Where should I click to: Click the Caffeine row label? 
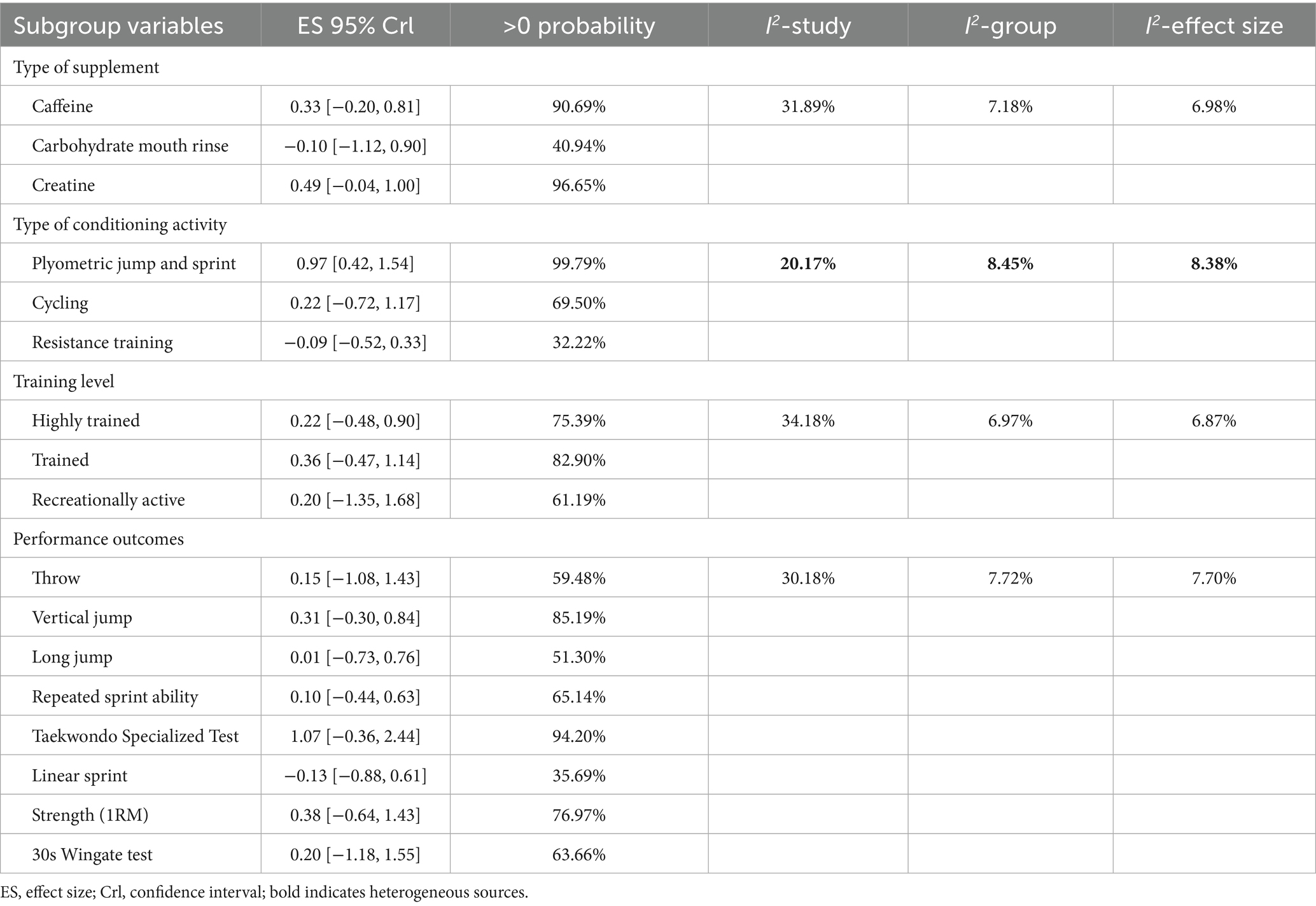(x=62, y=106)
